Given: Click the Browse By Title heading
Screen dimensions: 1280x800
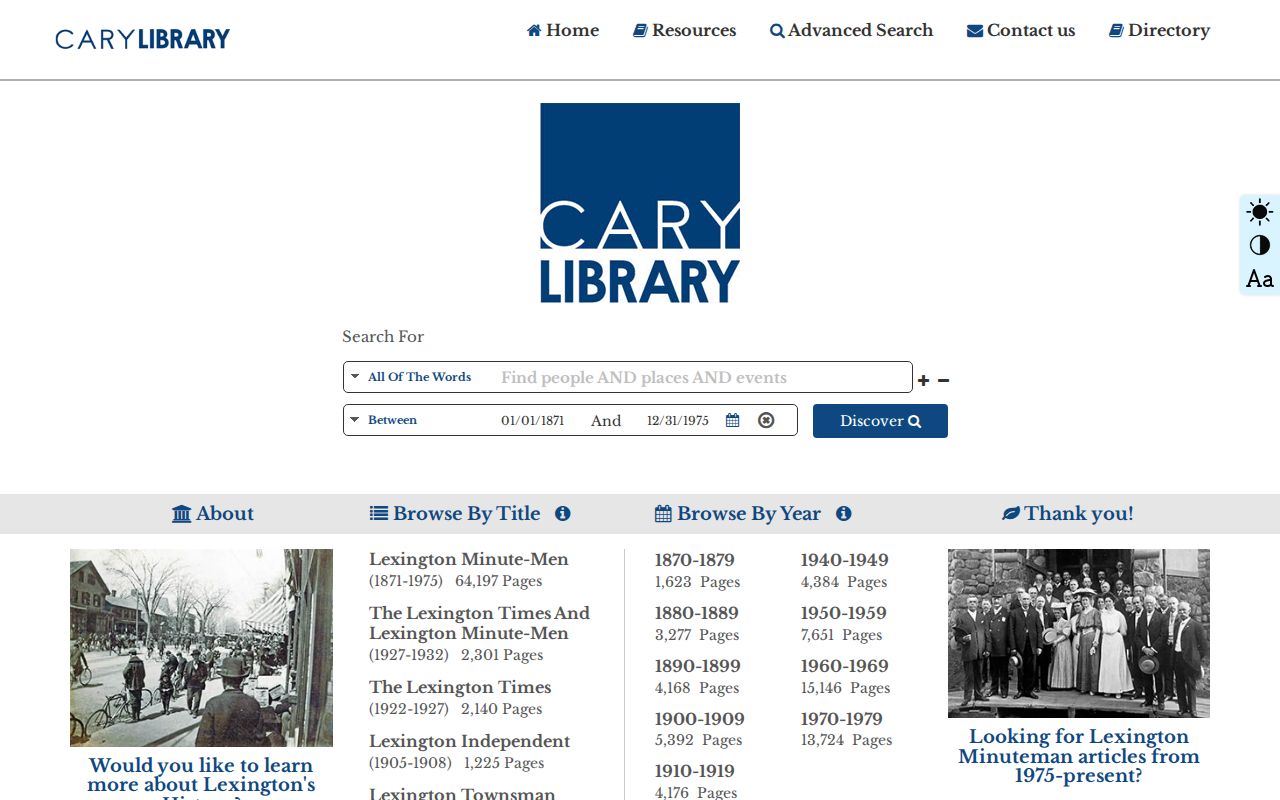Looking at the screenshot, I should coord(455,514).
